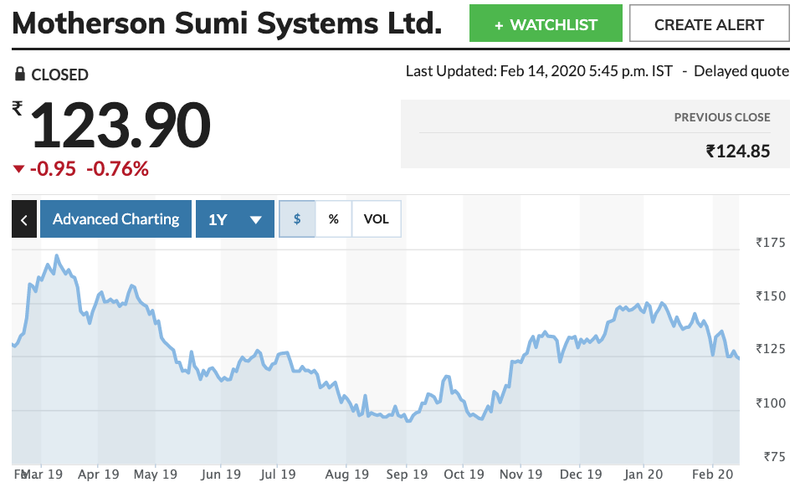Click the Nov 19 axis label
800x493 pixels.
520,474
